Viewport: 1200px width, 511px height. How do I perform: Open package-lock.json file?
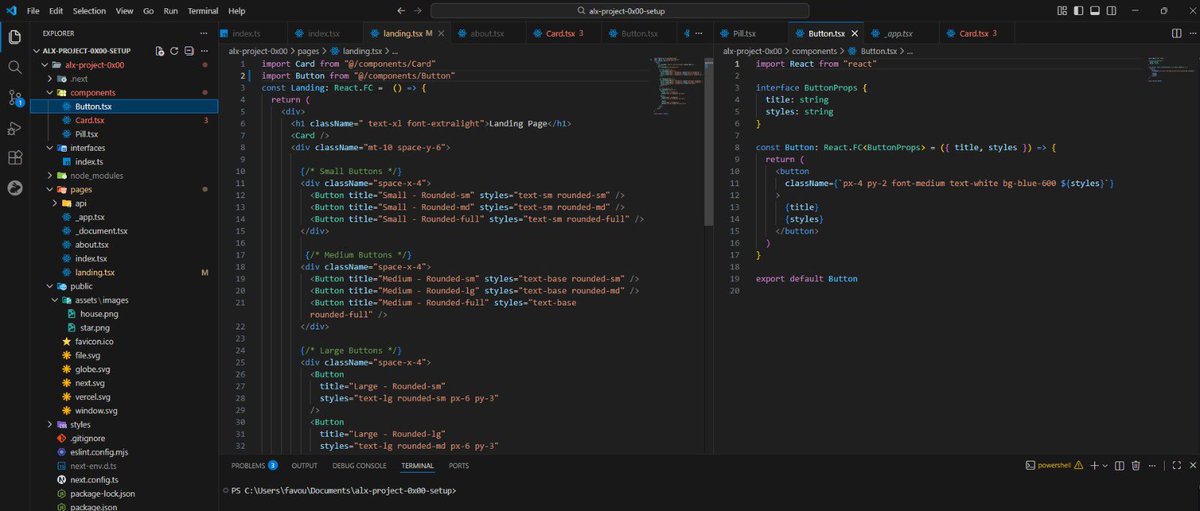pos(102,493)
